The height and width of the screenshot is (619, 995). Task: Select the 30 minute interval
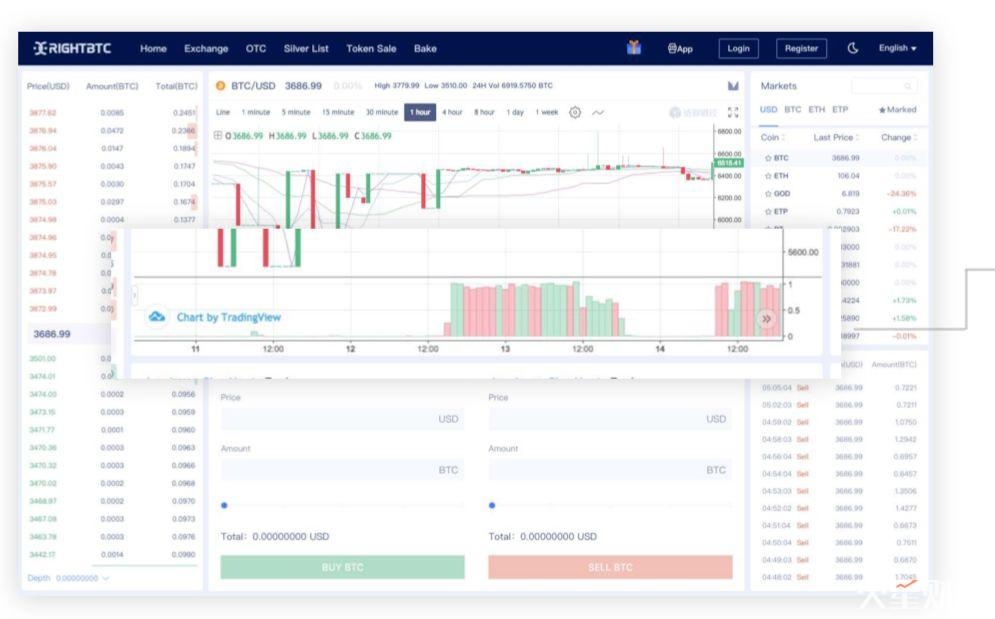click(x=381, y=112)
